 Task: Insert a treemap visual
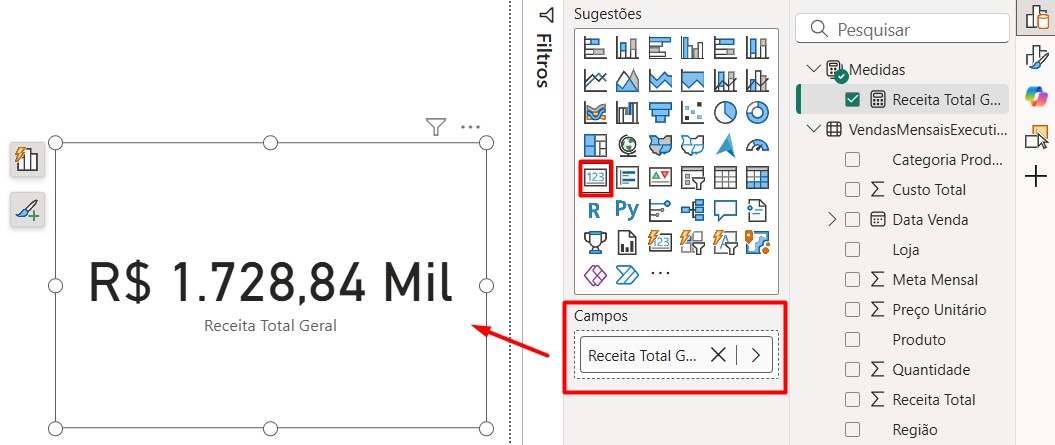(x=595, y=145)
